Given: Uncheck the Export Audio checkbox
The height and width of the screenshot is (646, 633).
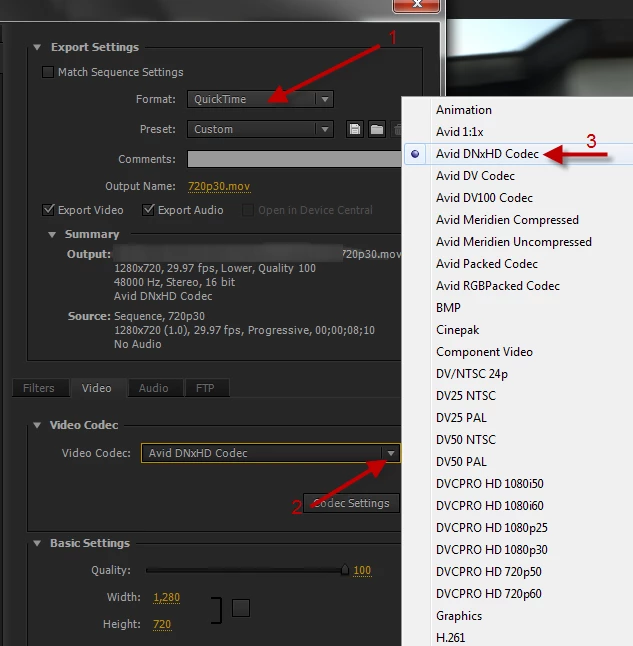Looking at the screenshot, I should pyautogui.click(x=148, y=210).
